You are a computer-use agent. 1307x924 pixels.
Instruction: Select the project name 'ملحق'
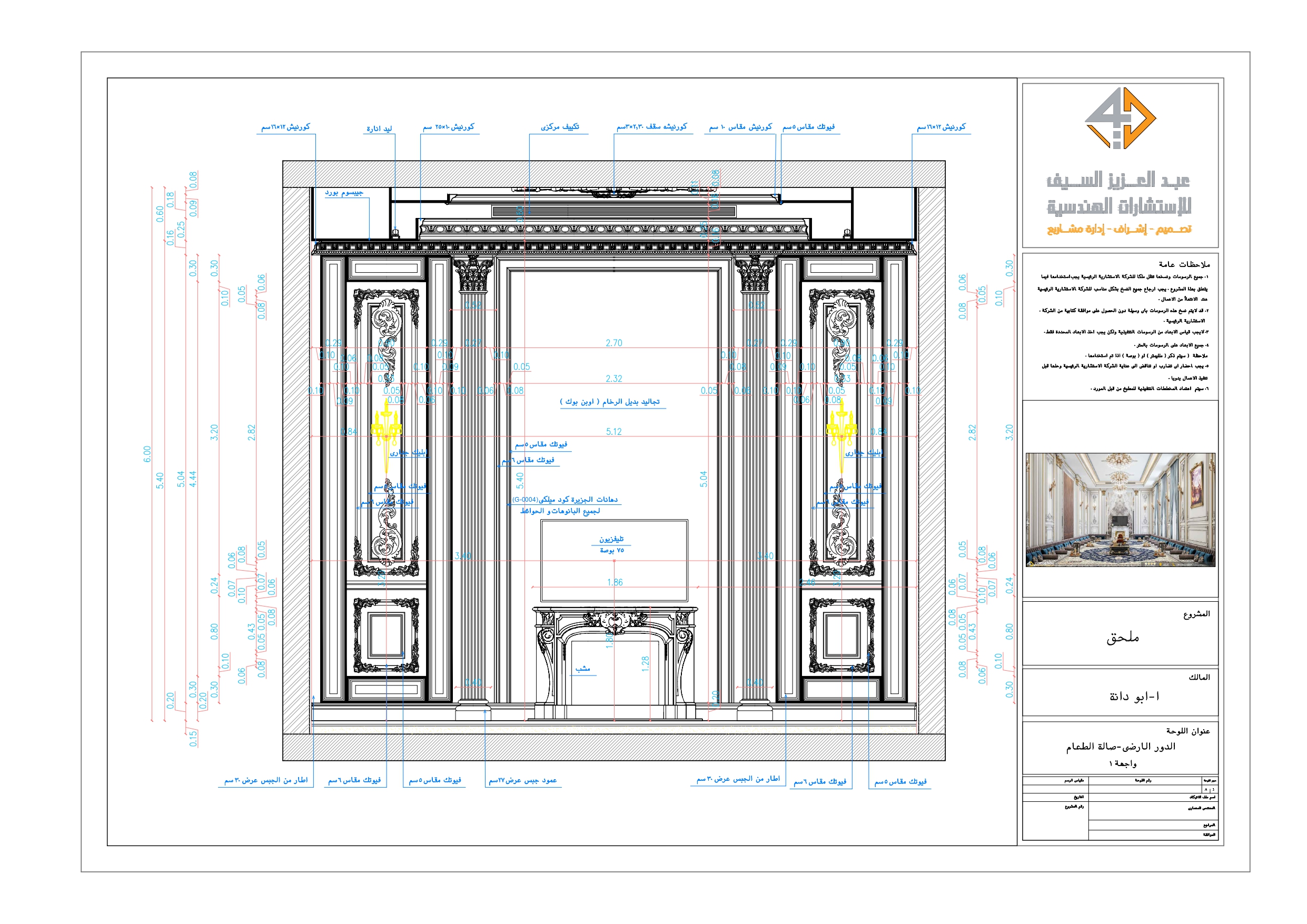[x=1123, y=637]
